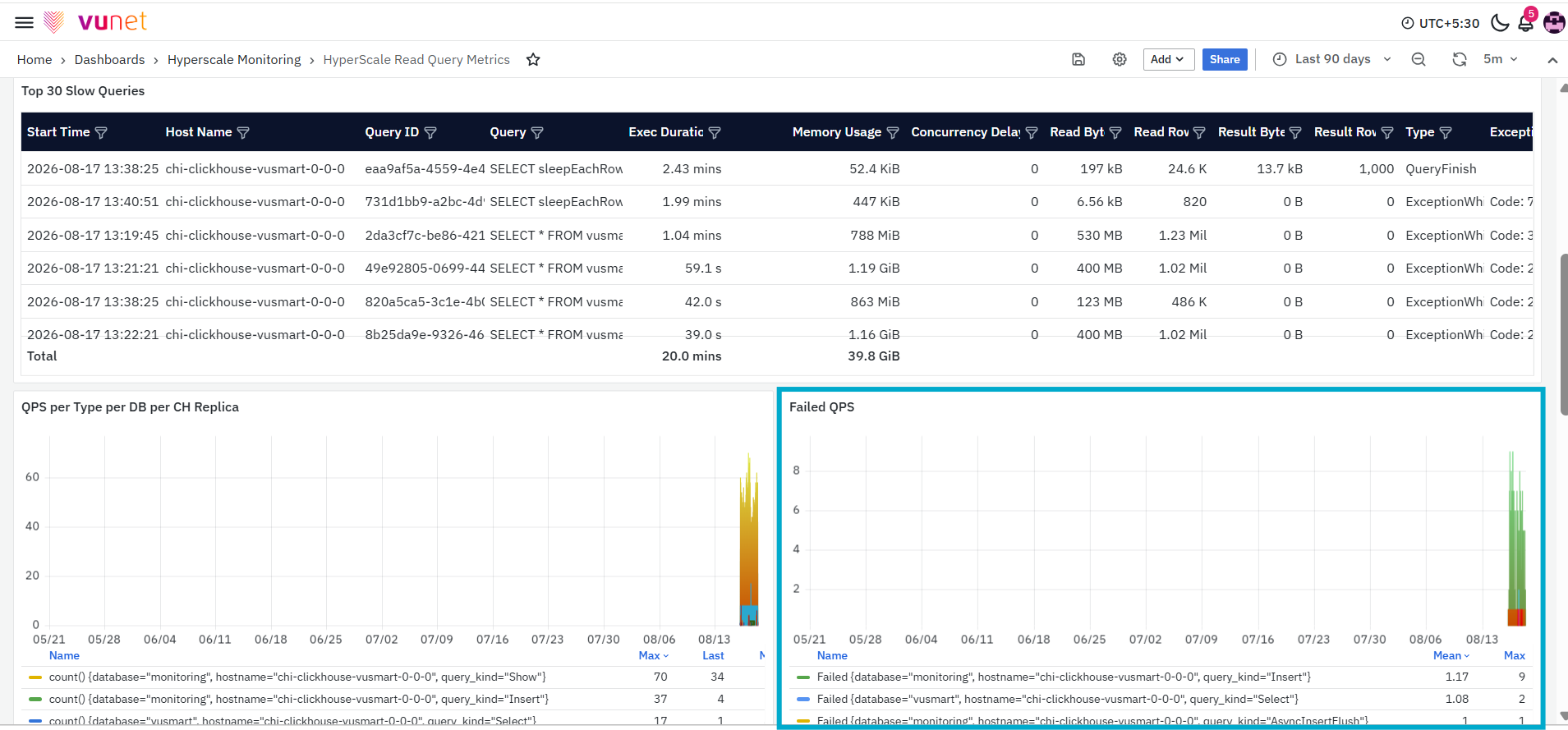The image size is (1568, 730).
Task: Zoom out the time range
Action: pos(1419,59)
